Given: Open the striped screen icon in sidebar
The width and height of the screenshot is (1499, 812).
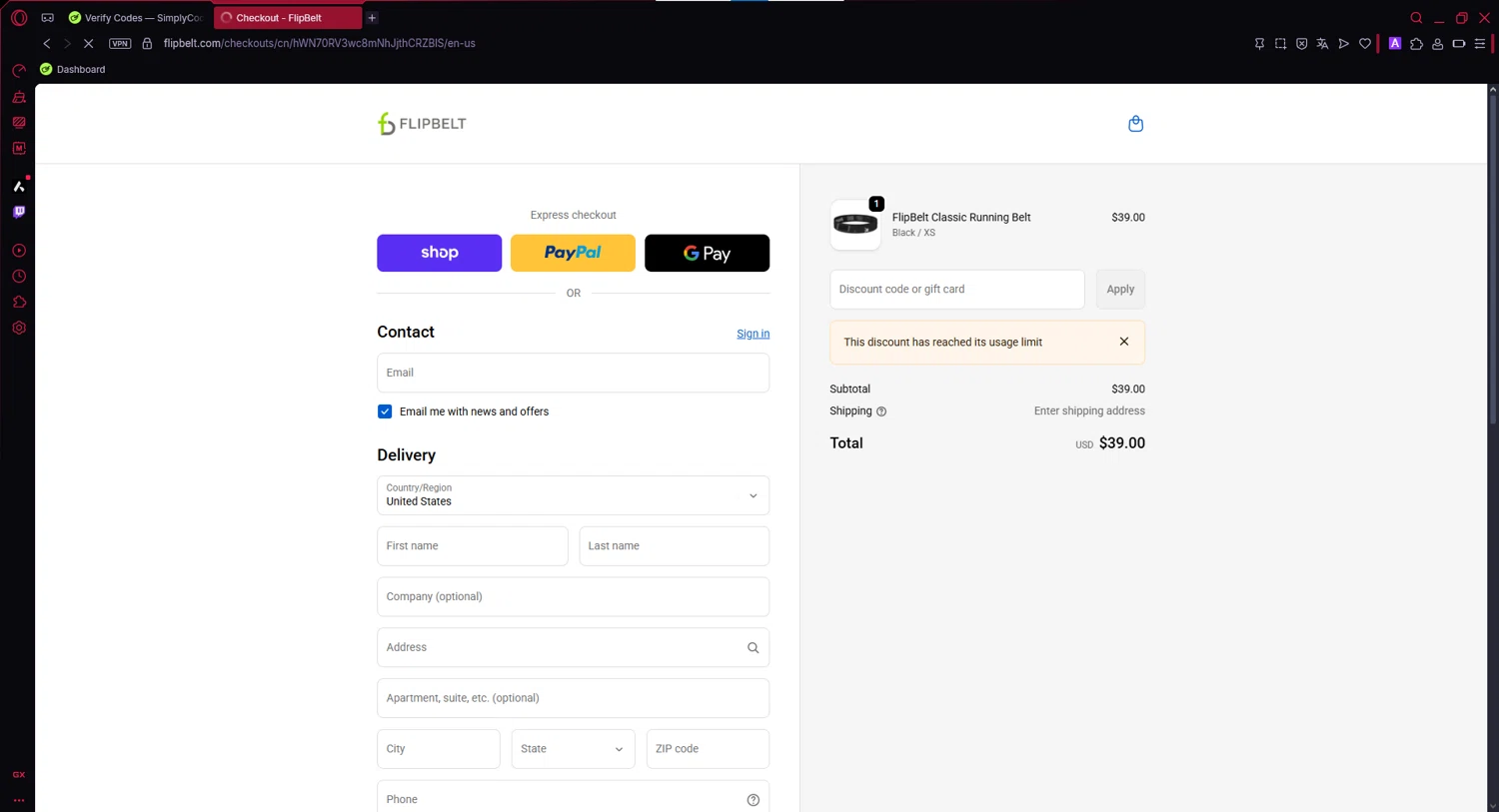Looking at the screenshot, I should pyautogui.click(x=19, y=123).
